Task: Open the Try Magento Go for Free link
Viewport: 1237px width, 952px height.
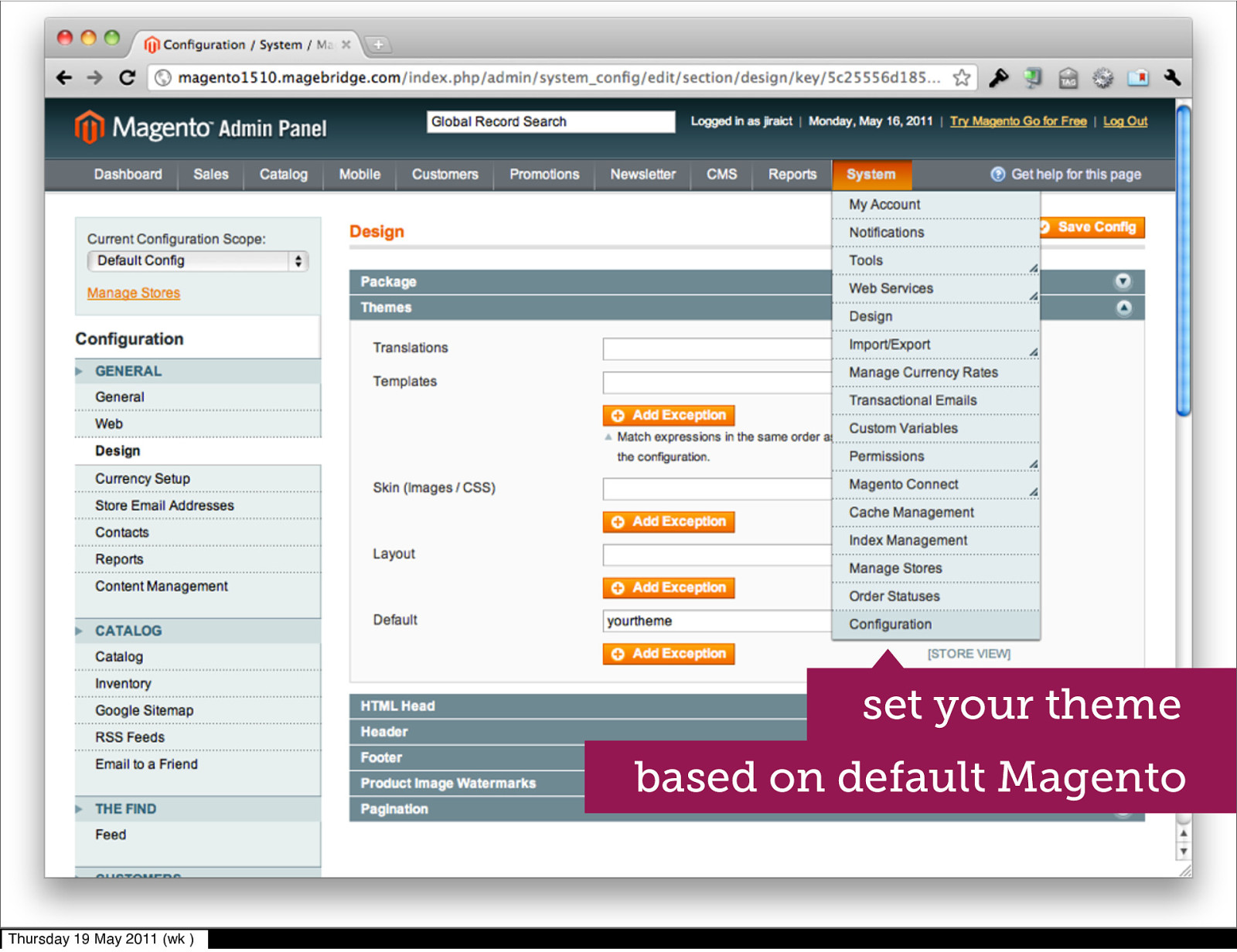Action: point(1018,121)
